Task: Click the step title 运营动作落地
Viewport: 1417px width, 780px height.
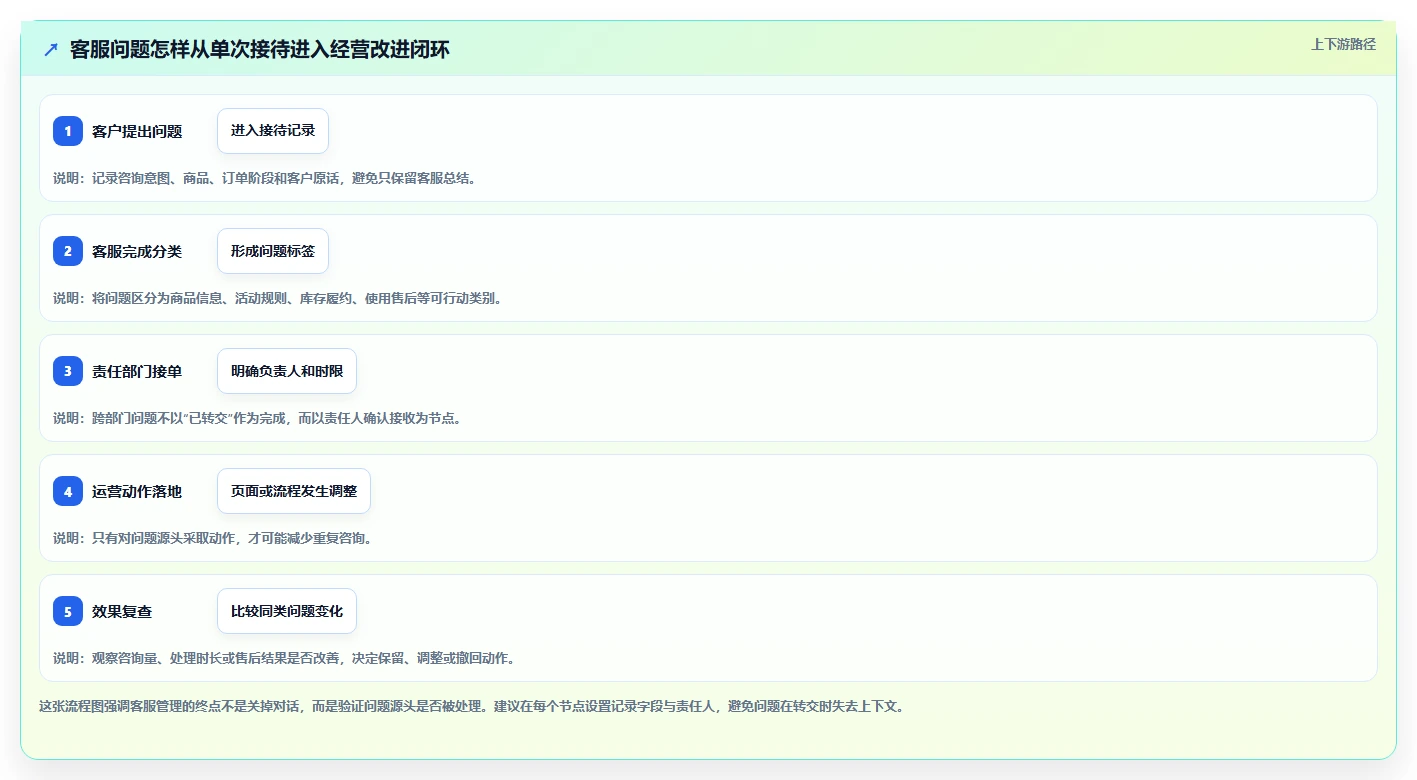Action: point(137,491)
